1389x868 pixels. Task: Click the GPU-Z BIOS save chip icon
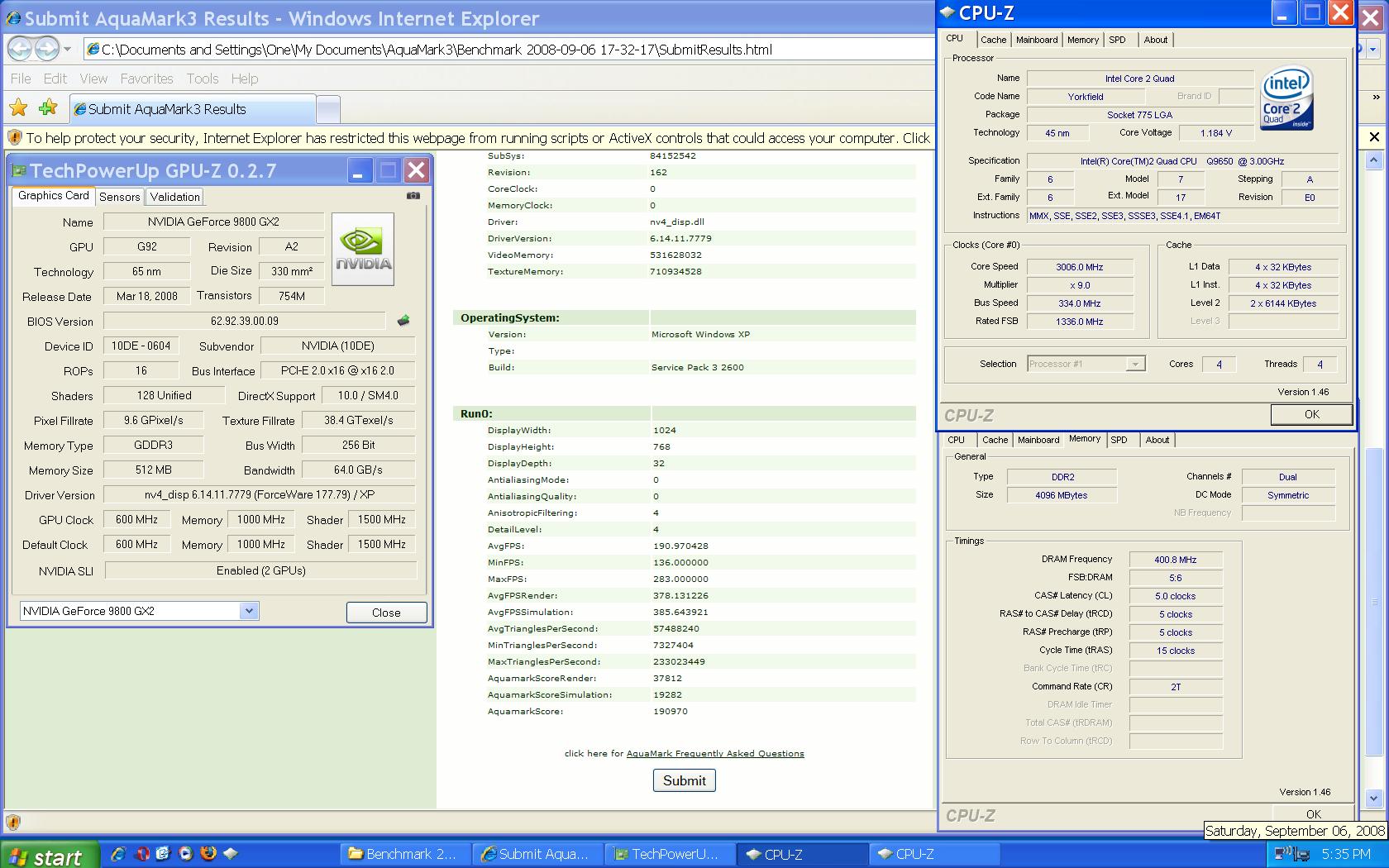click(403, 321)
